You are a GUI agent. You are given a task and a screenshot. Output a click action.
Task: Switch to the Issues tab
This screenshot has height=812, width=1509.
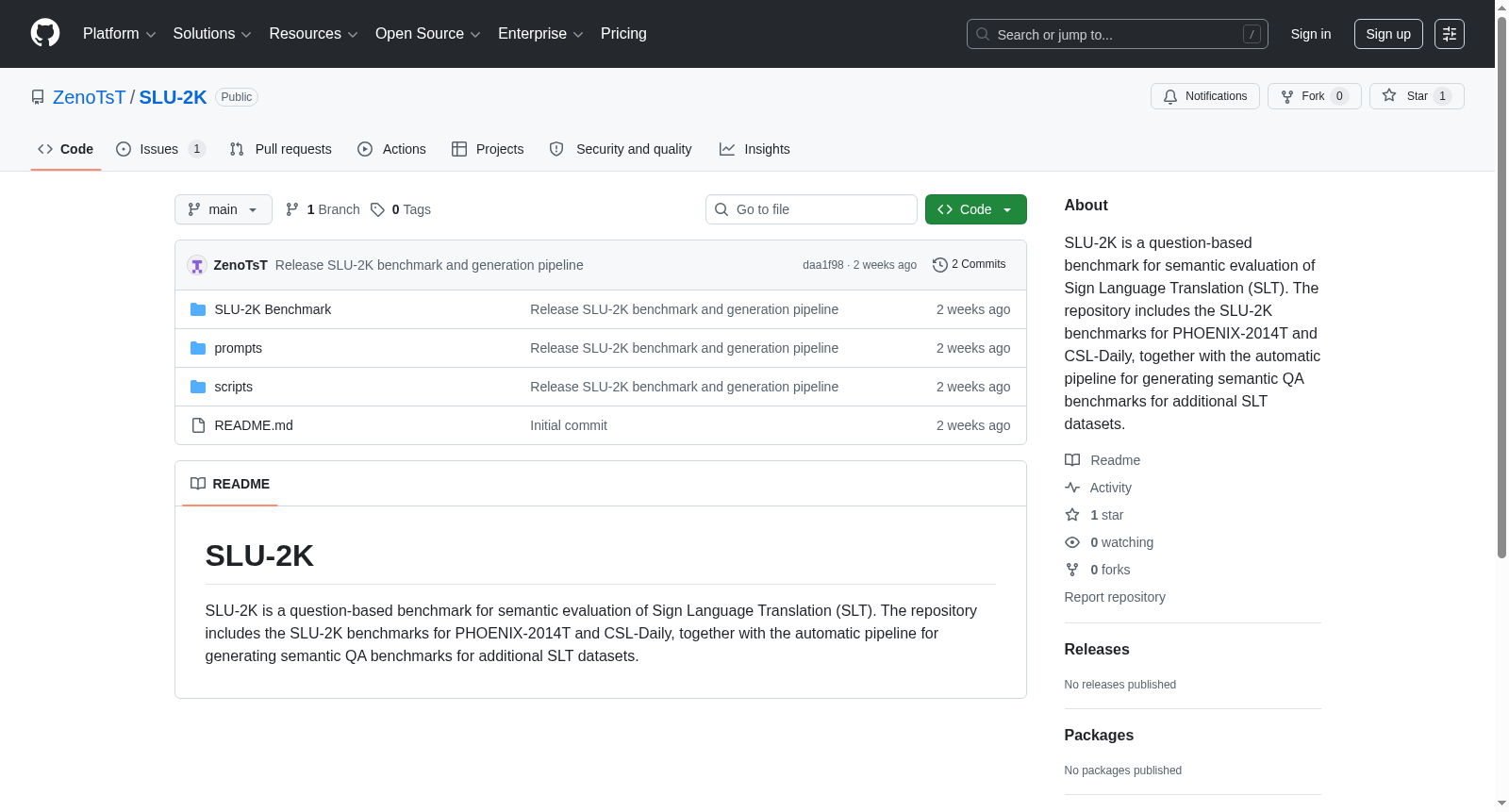(160, 149)
